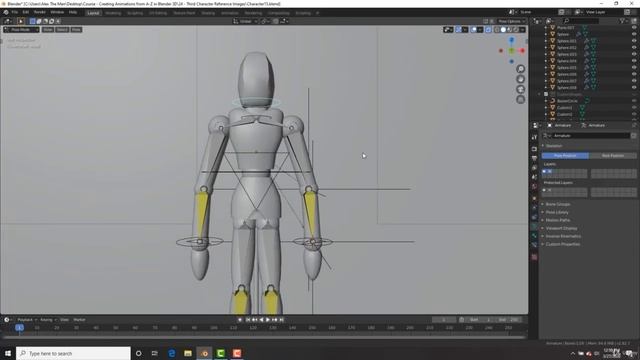Toggle viewport overlays on or off
The width and height of the screenshot is (640, 360).
474,30
